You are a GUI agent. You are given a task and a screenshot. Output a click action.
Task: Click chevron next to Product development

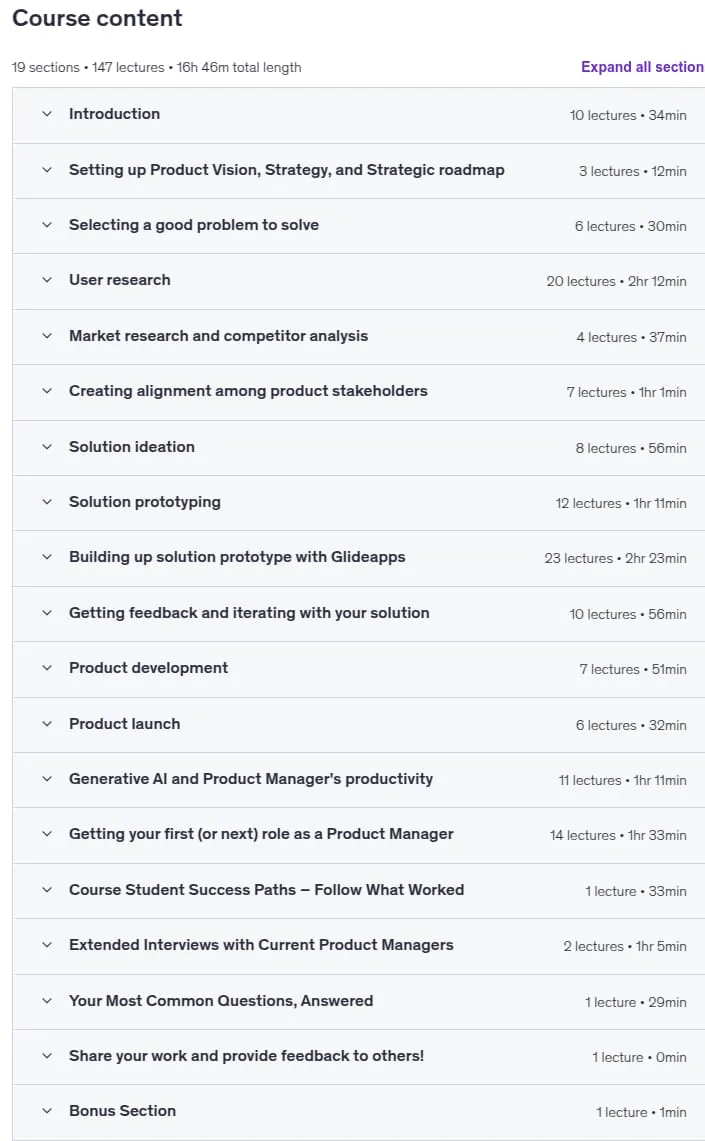[x=47, y=668]
